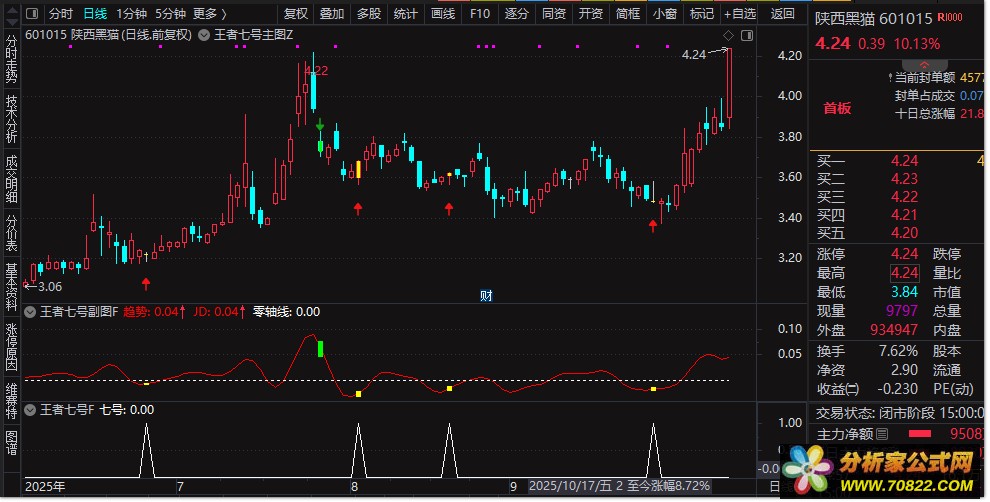Image resolution: width=990 pixels, height=502 pixels.
Task: Click the red buy arrow below August candle
Action: pos(358,208)
